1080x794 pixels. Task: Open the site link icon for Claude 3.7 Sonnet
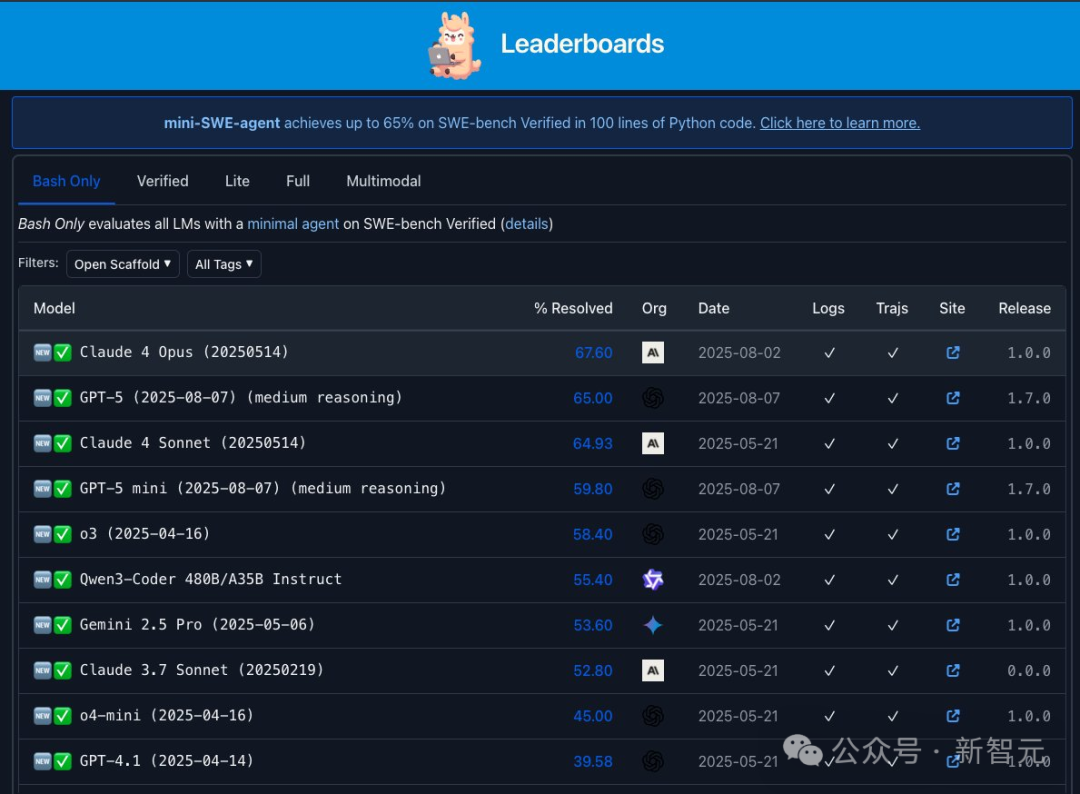click(953, 671)
